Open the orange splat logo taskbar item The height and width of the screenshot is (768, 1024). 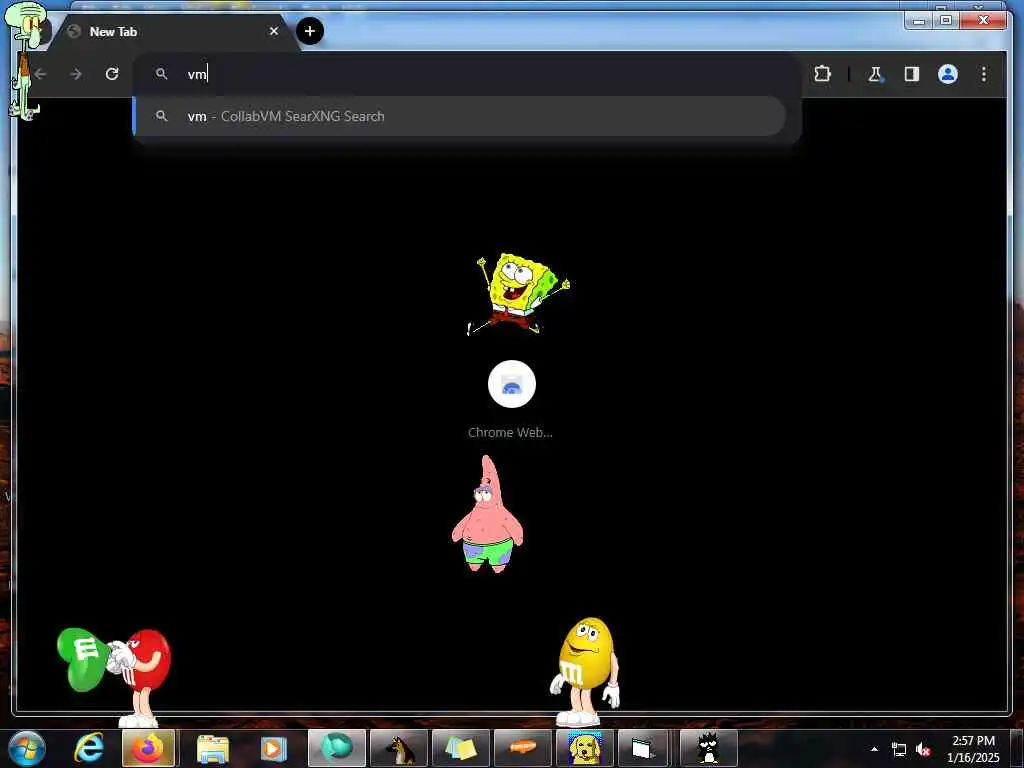(522, 748)
